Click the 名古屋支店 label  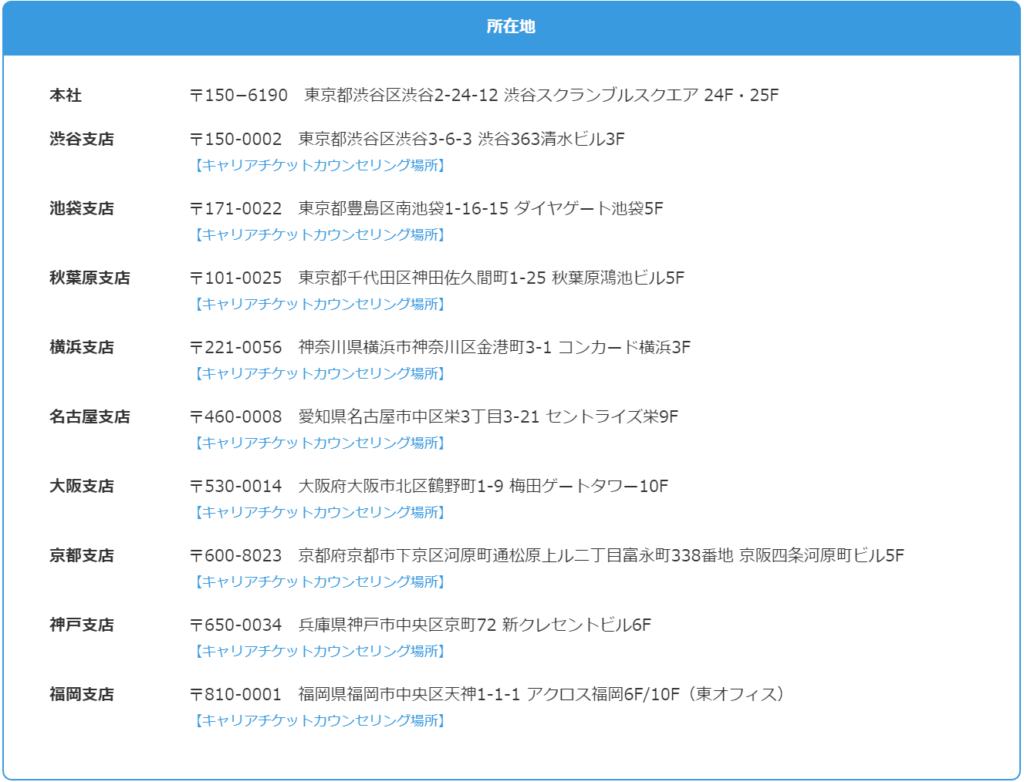click(89, 417)
